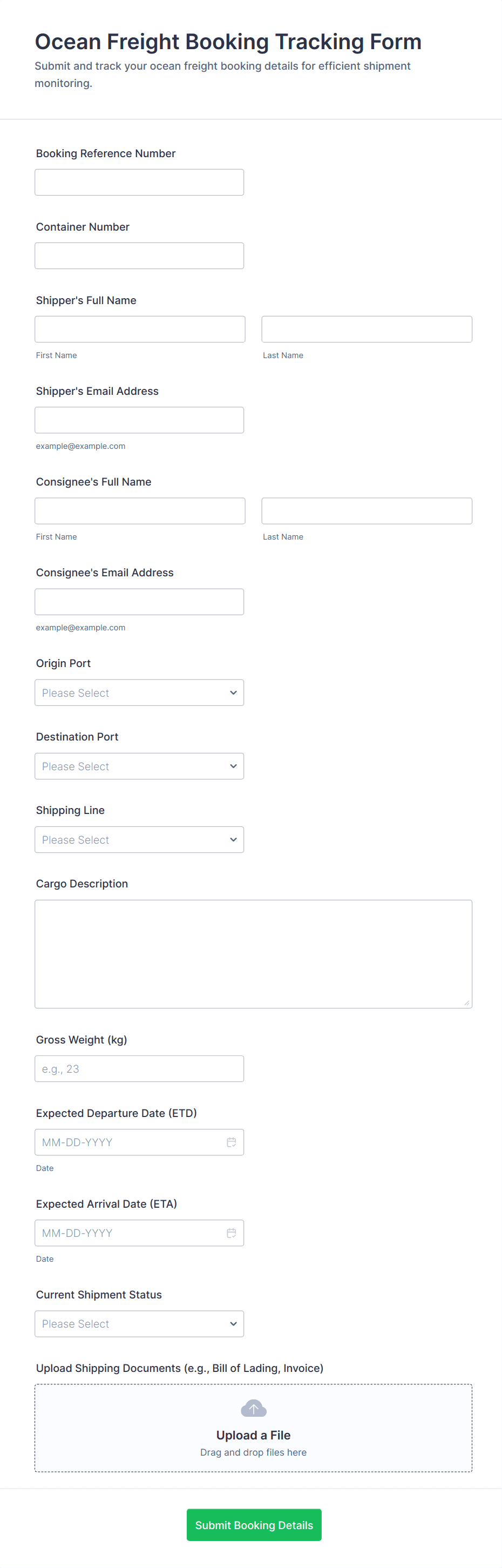The width and height of the screenshot is (502, 1568).
Task: Open the Shipping Line dropdown
Action: (139, 839)
